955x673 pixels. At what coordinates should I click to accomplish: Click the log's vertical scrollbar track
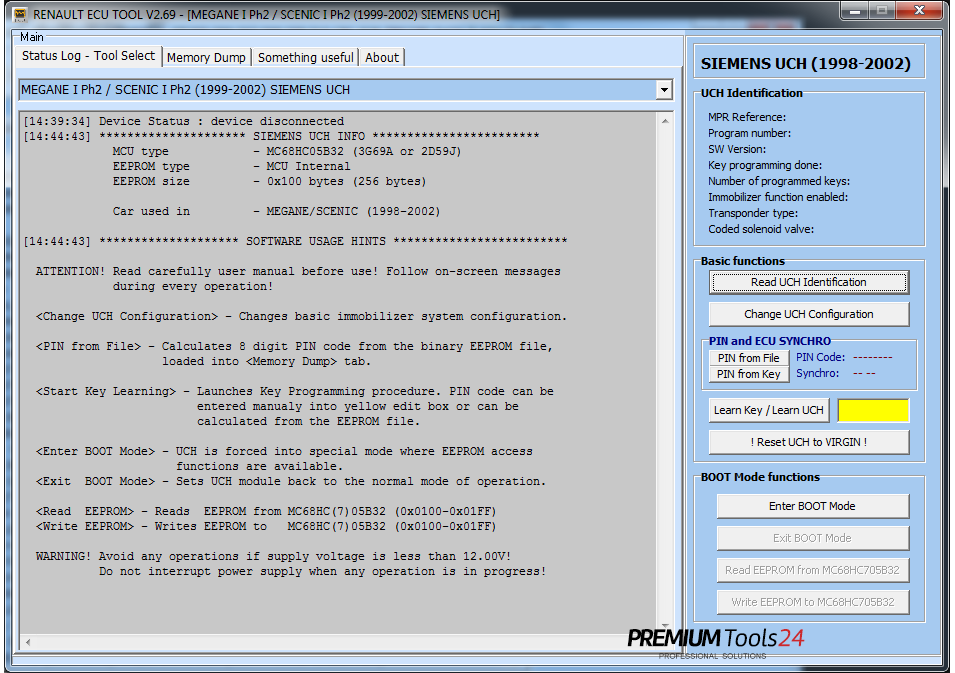pyautogui.click(x=665, y=372)
